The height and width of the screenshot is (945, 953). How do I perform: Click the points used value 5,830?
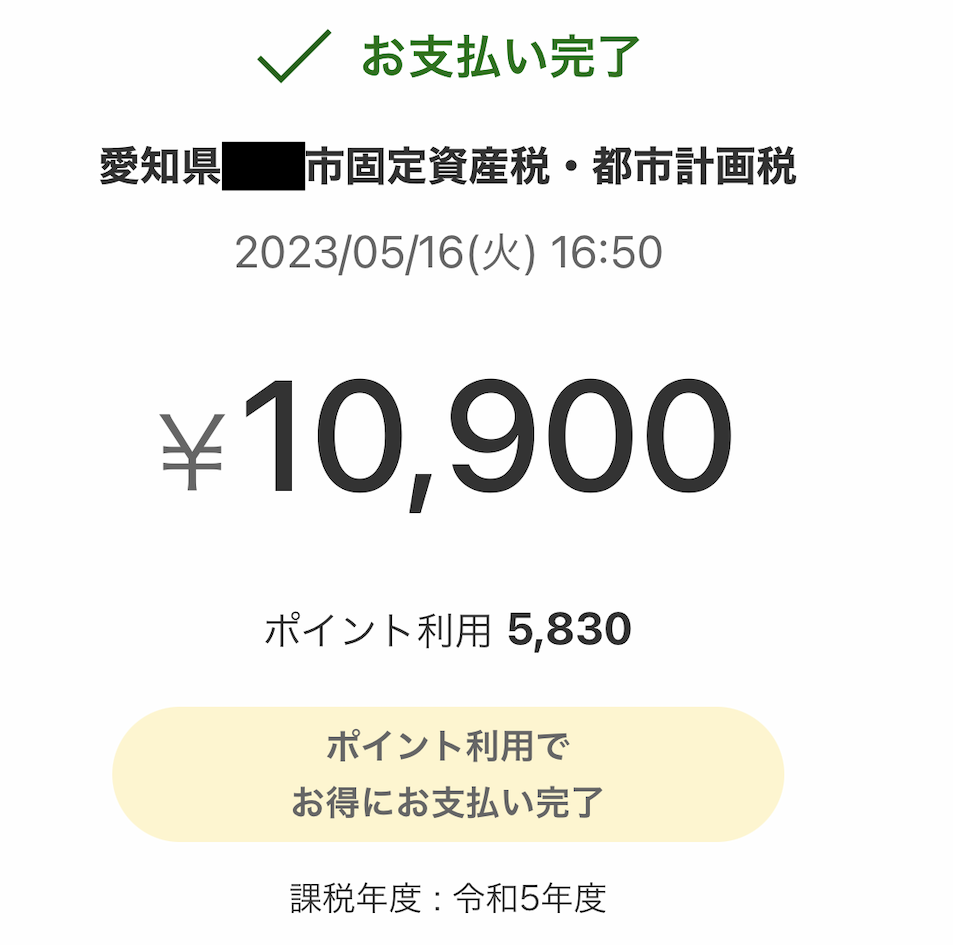(x=569, y=630)
